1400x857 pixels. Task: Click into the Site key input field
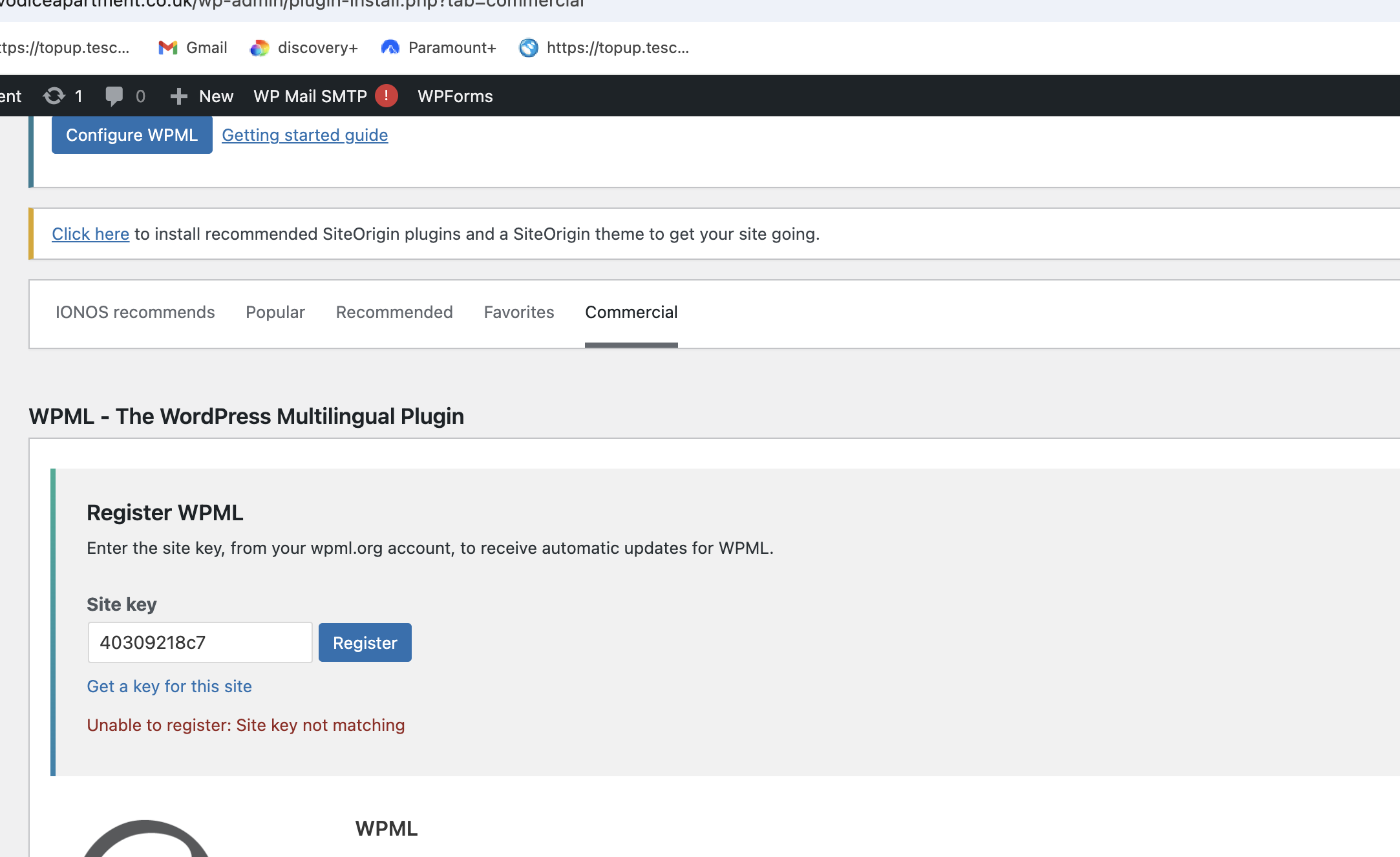pyautogui.click(x=200, y=642)
